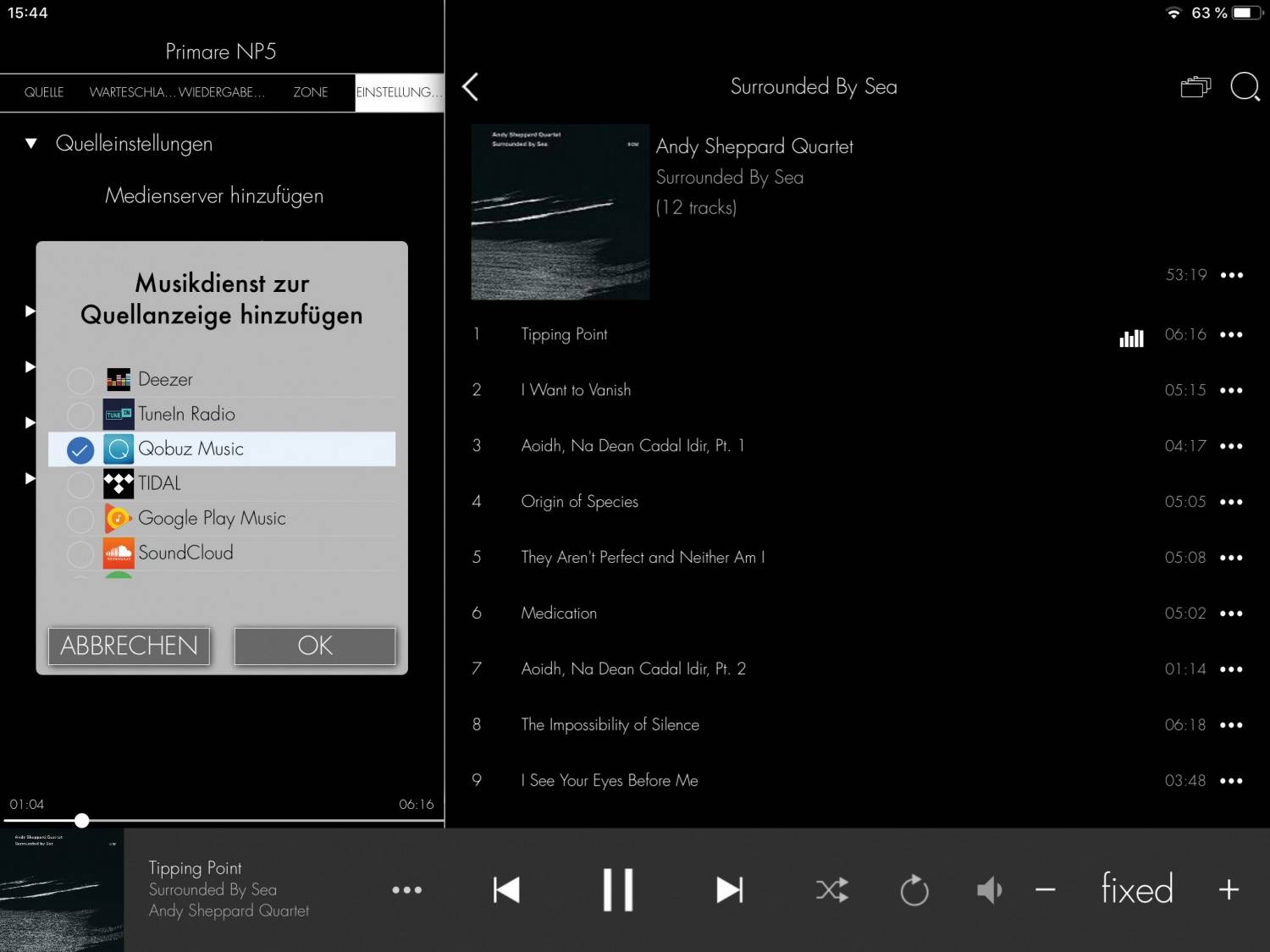The image size is (1270, 952).
Task: Open more options for They Aren't Perfect and Neither Am I
Action: (x=1232, y=558)
